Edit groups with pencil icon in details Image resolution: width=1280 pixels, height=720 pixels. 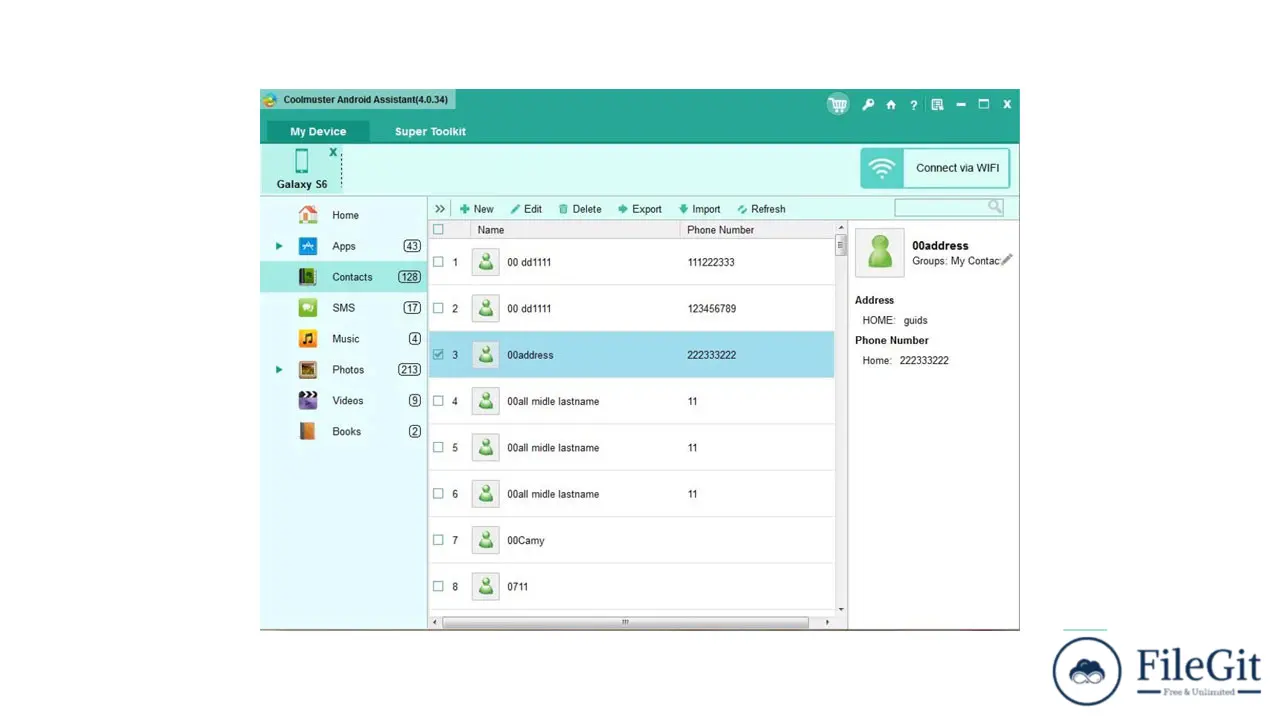point(1006,260)
